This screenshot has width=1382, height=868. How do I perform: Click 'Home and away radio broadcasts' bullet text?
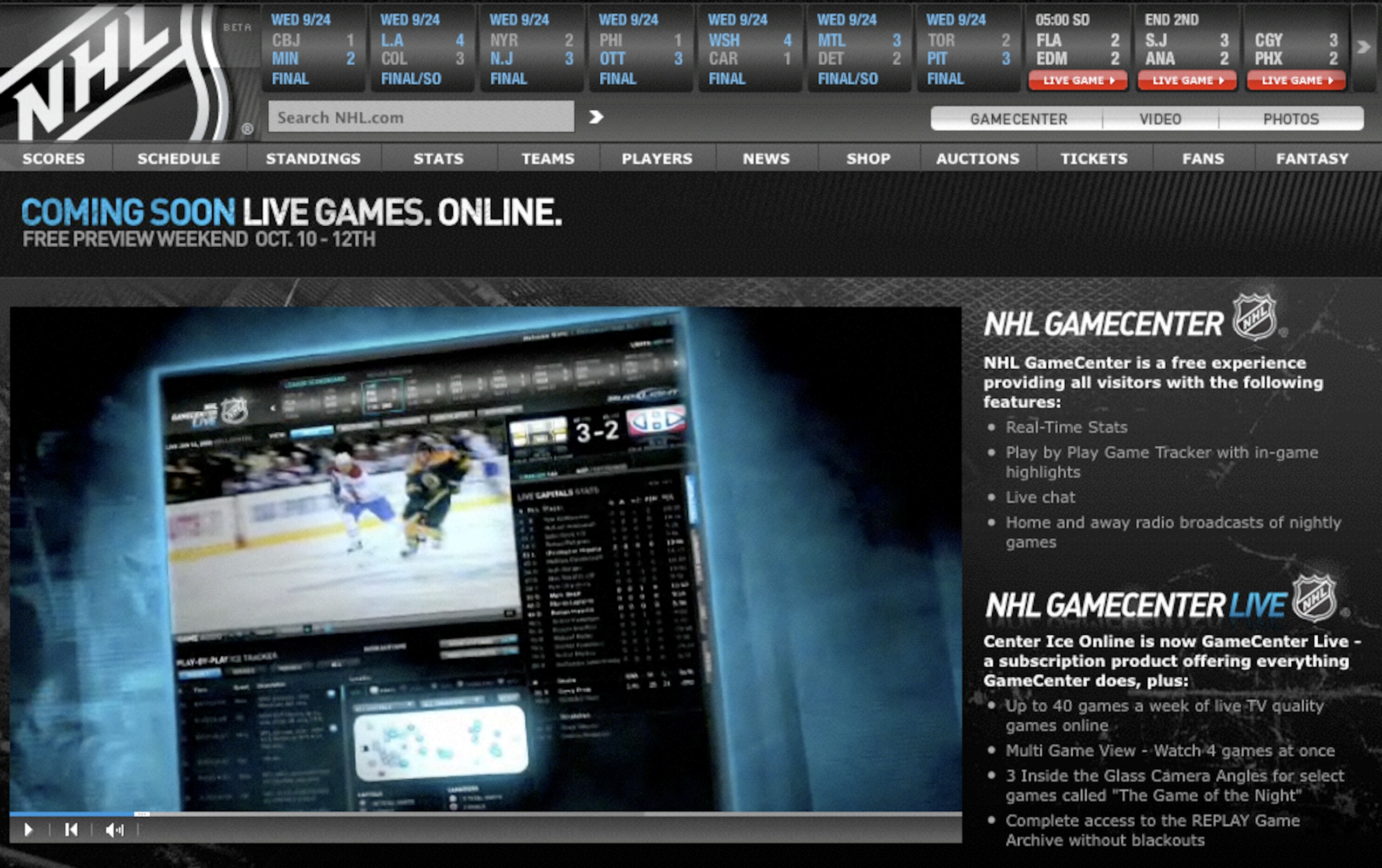(1173, 532)
